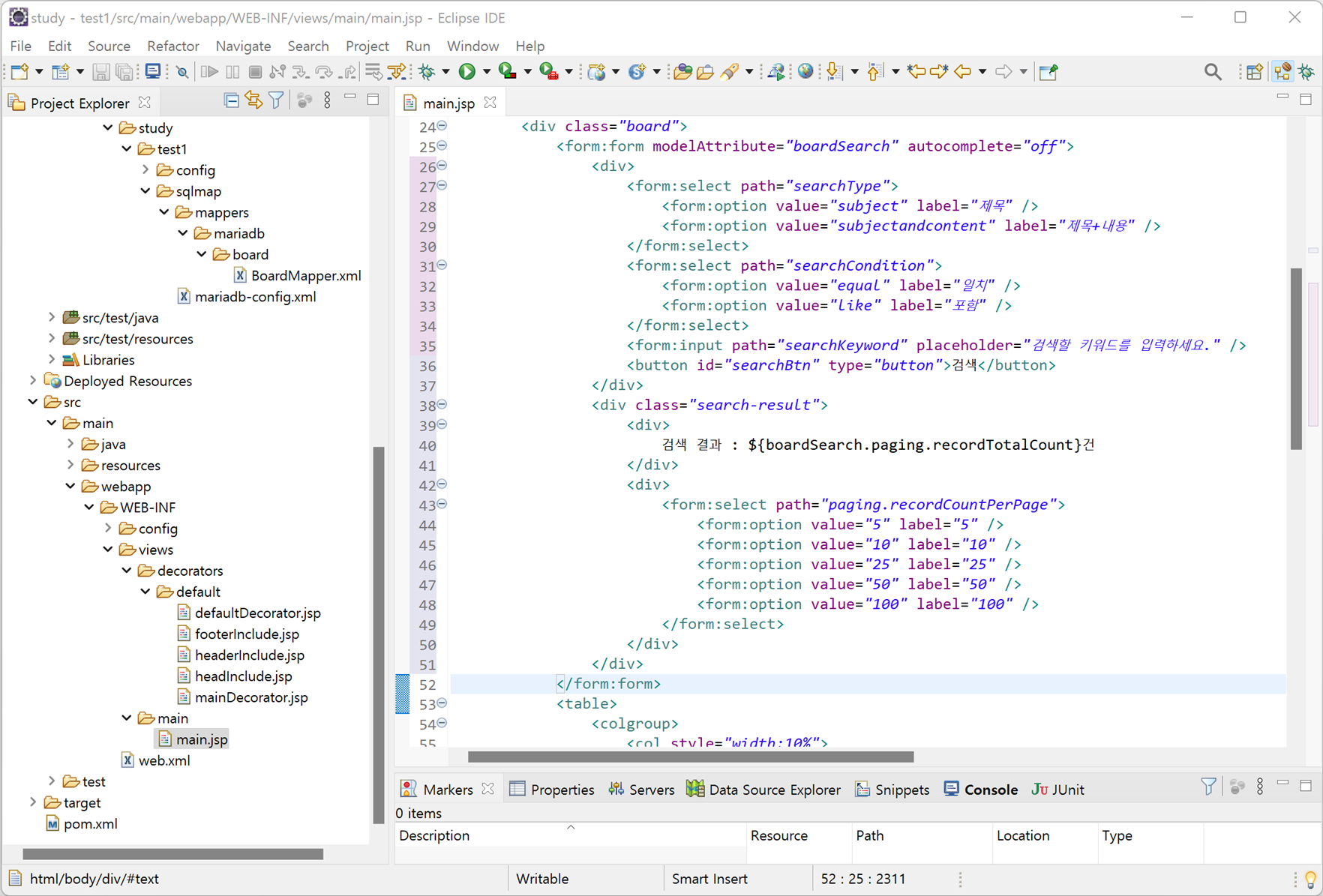The image size is (1323, 896).
Task: Click the Project Explorer filter funnel icon
Action: pos(276,100)
